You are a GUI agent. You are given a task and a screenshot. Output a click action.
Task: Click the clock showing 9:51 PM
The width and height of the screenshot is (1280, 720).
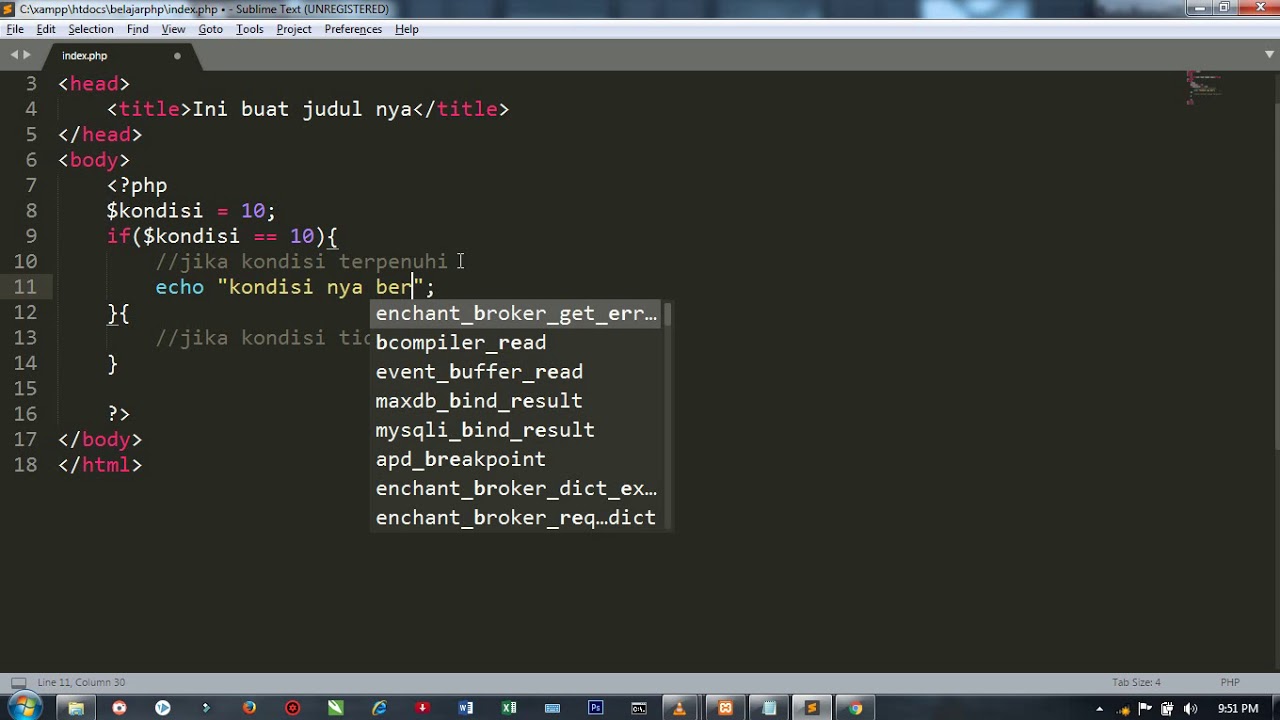point(1238,709)
